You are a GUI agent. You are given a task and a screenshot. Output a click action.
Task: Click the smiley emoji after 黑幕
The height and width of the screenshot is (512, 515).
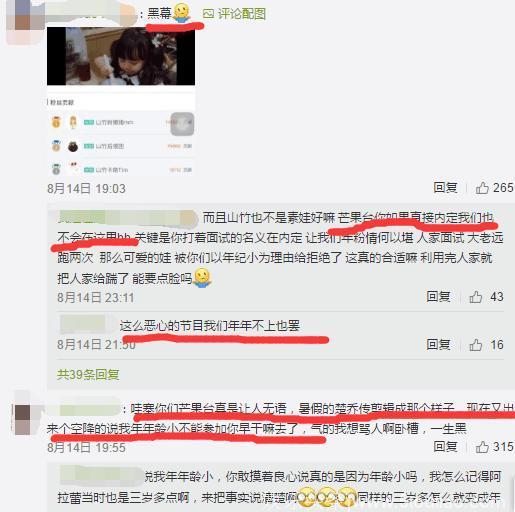pyautogui.click(x=182, y=13)
